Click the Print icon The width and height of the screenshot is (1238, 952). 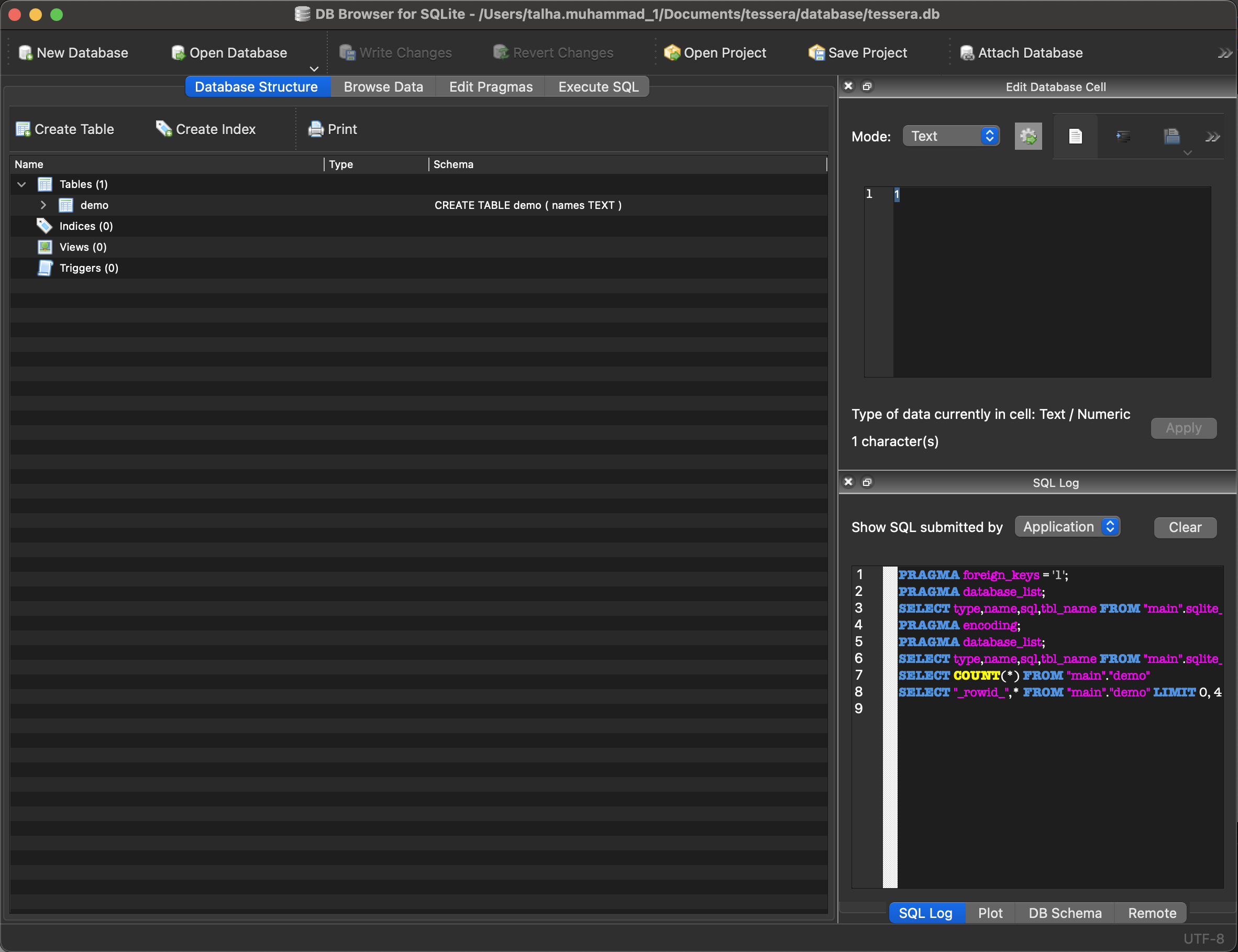coord(316,129)
